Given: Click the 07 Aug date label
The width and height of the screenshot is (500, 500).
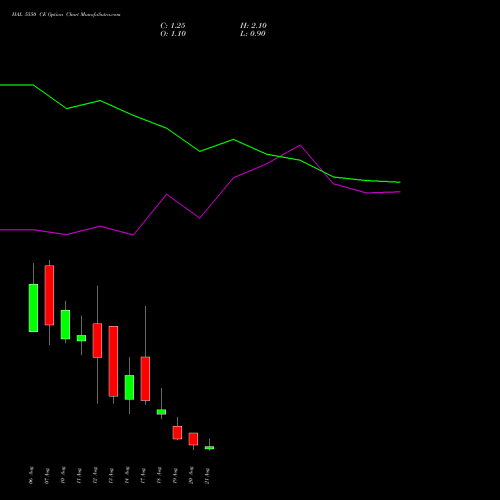Looking at the screenshot, I should click(x=47, y=475).
